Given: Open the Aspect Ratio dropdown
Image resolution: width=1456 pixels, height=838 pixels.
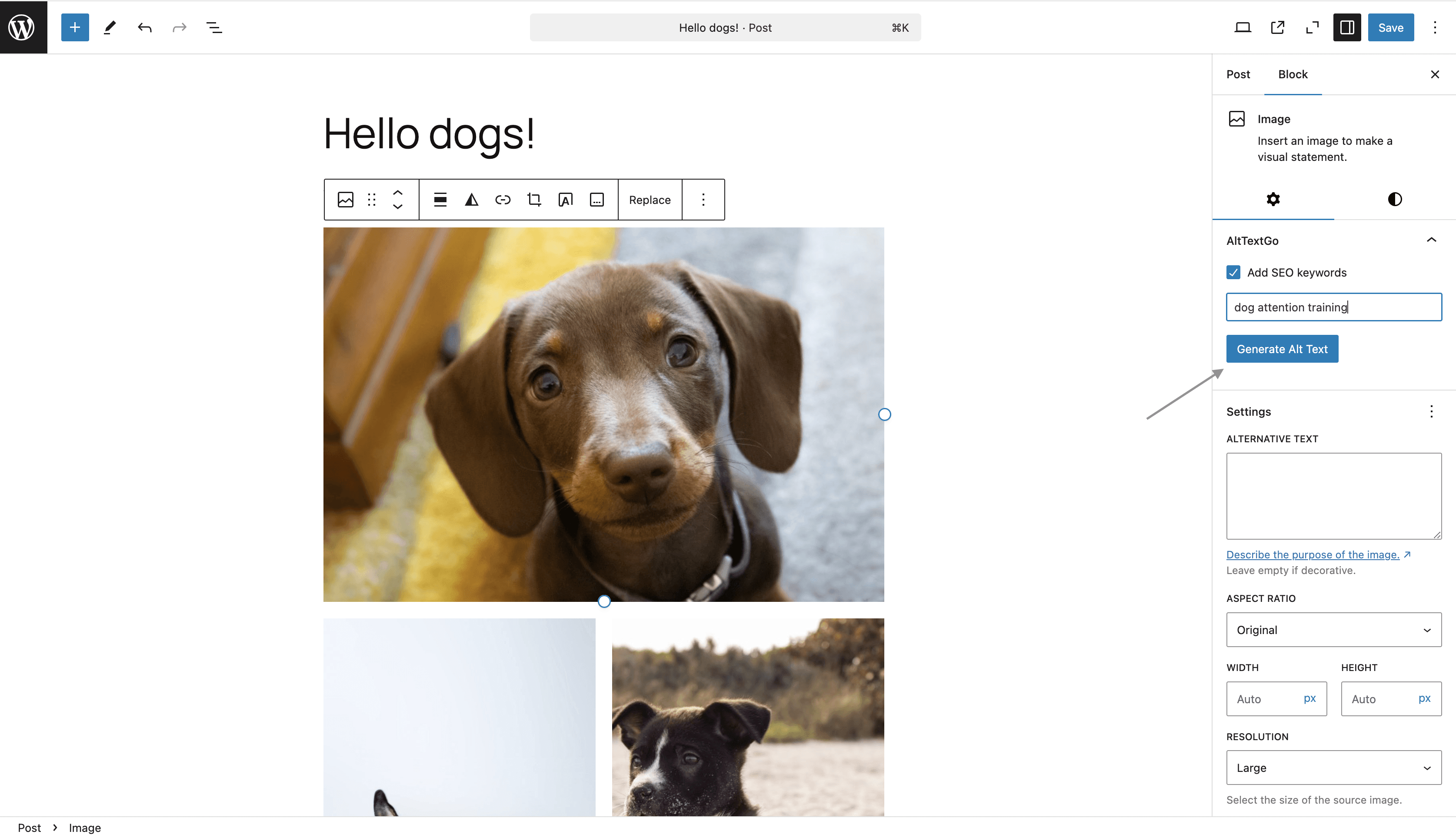Looking at the screenshot, I should click(1333, 630).
